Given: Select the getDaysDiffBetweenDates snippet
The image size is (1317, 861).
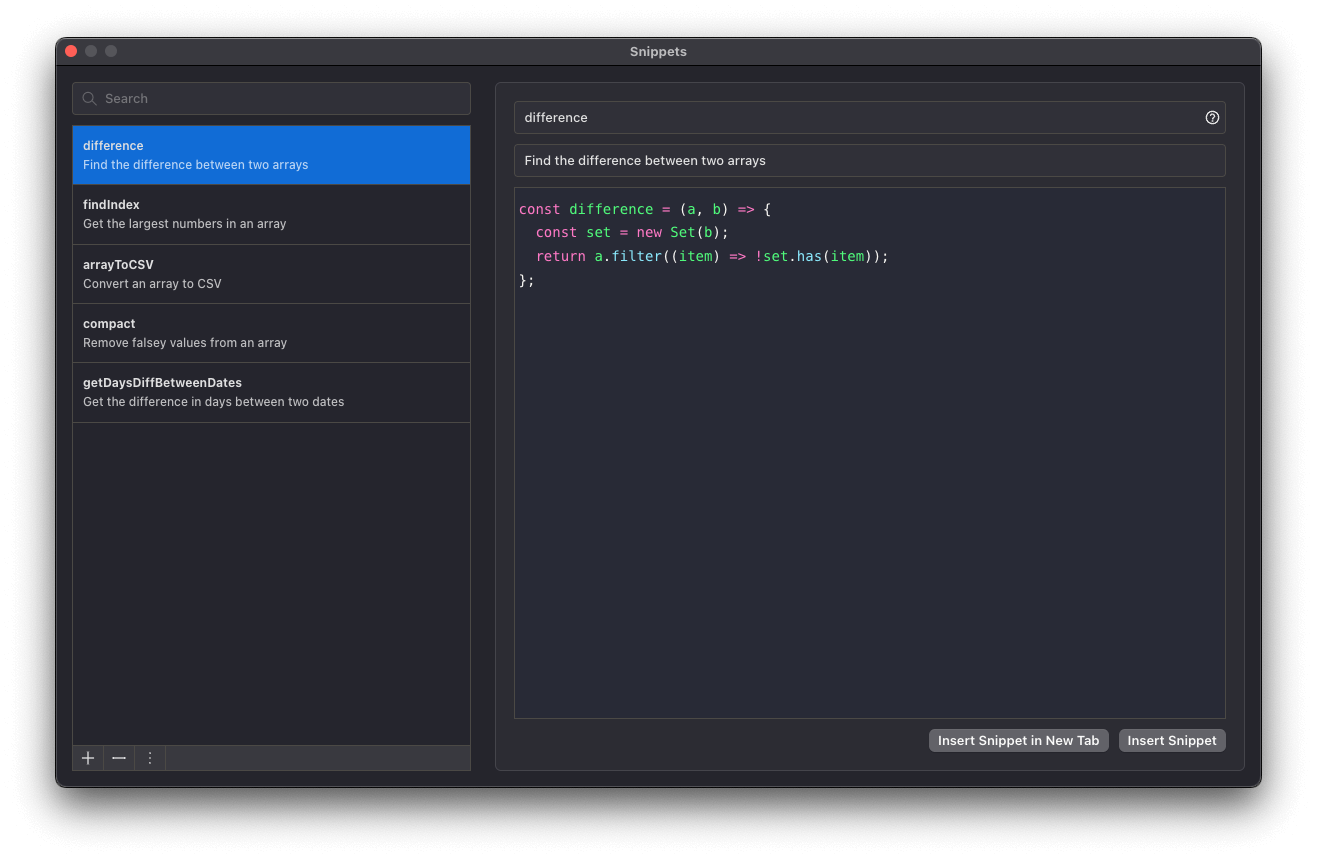Looking at the screenshot, I should tap(271, 392).
